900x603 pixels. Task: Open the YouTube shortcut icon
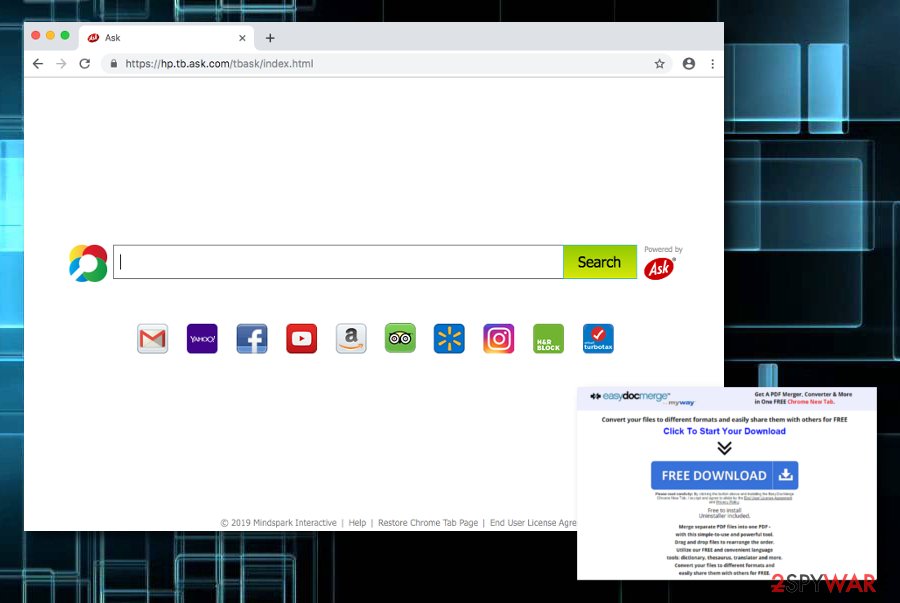tap(301, 339)
